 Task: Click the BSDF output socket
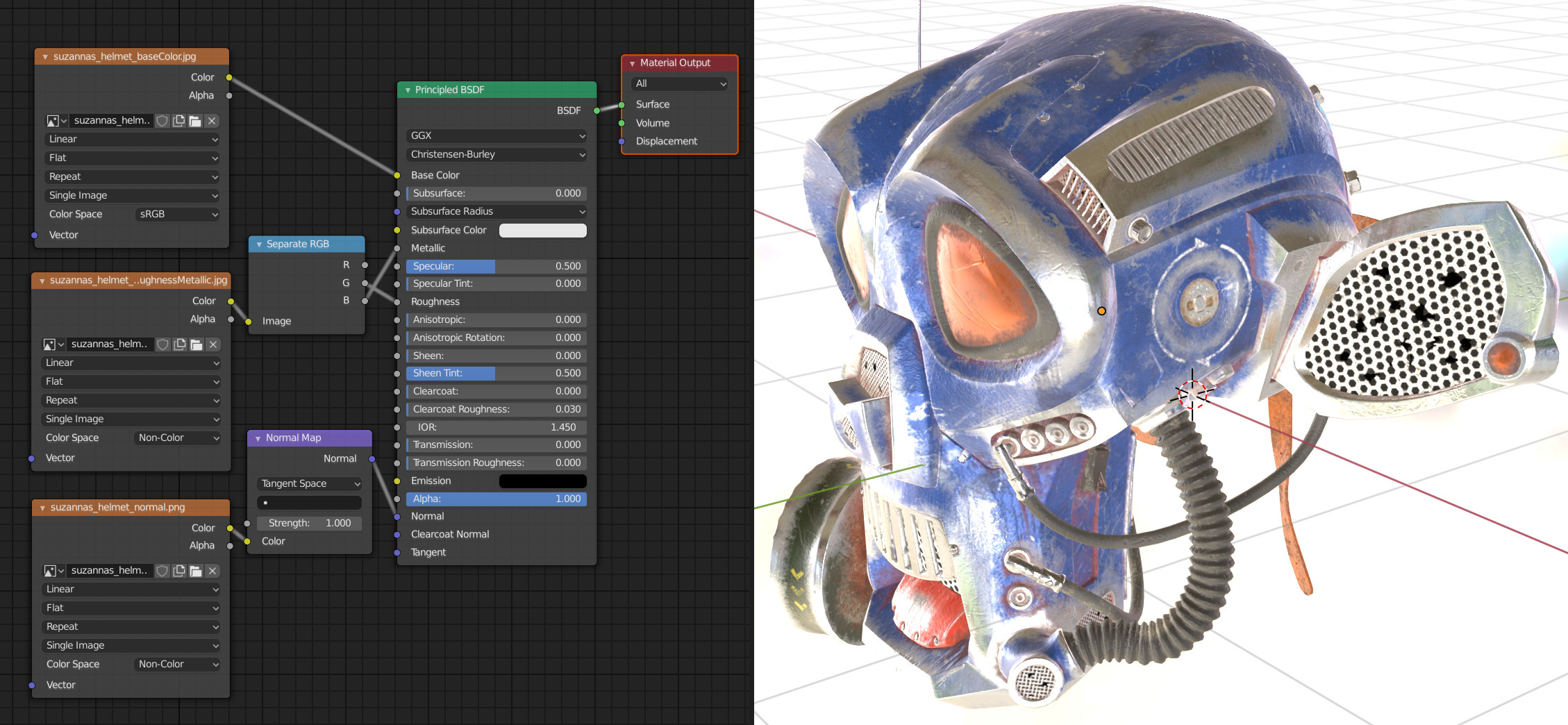[597, 111]
